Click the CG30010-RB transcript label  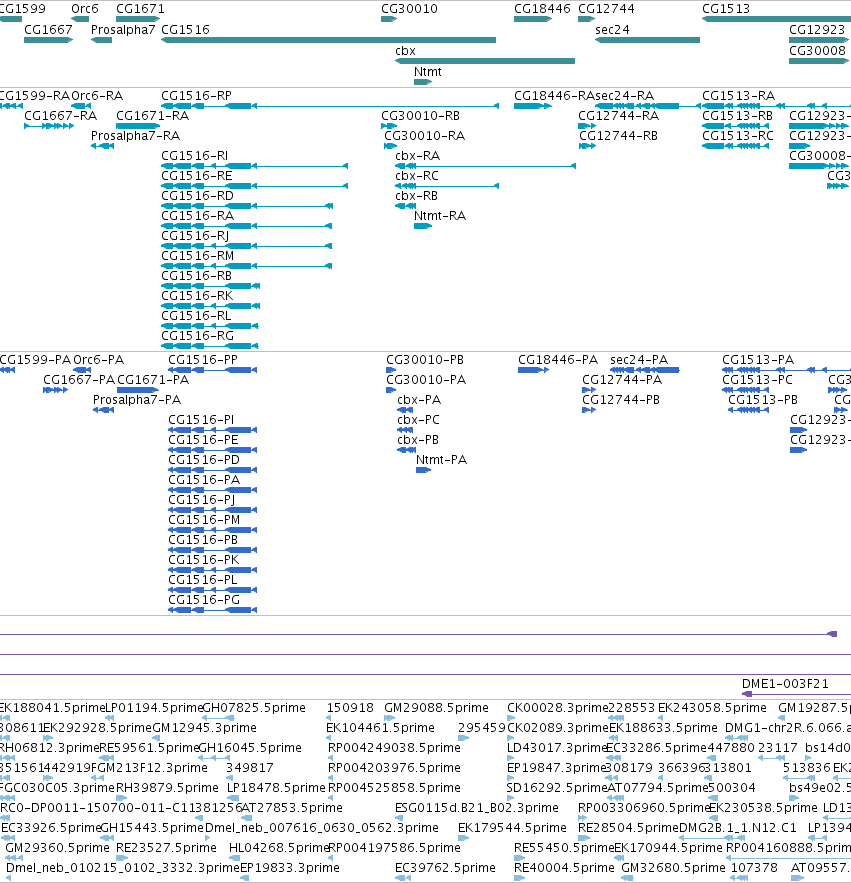421,116
